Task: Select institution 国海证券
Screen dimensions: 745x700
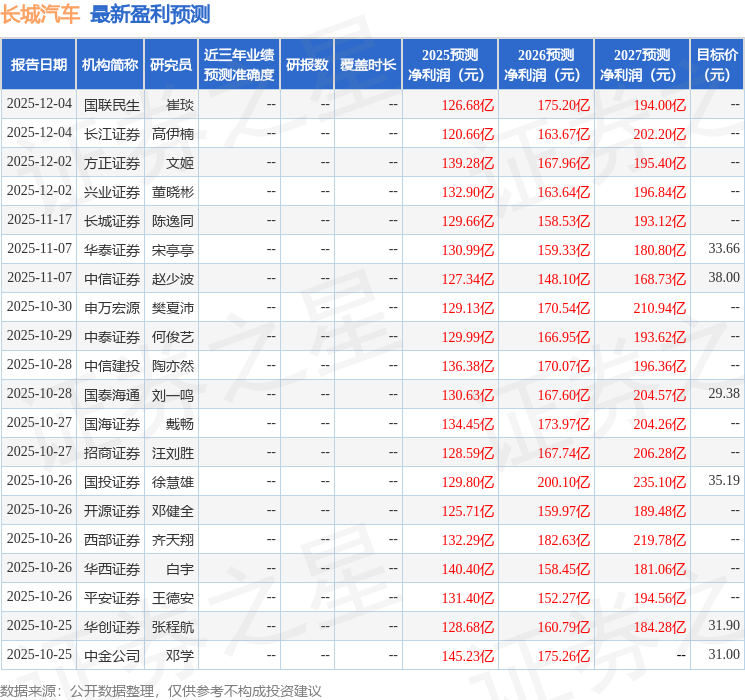Action: tap(112, 423)
